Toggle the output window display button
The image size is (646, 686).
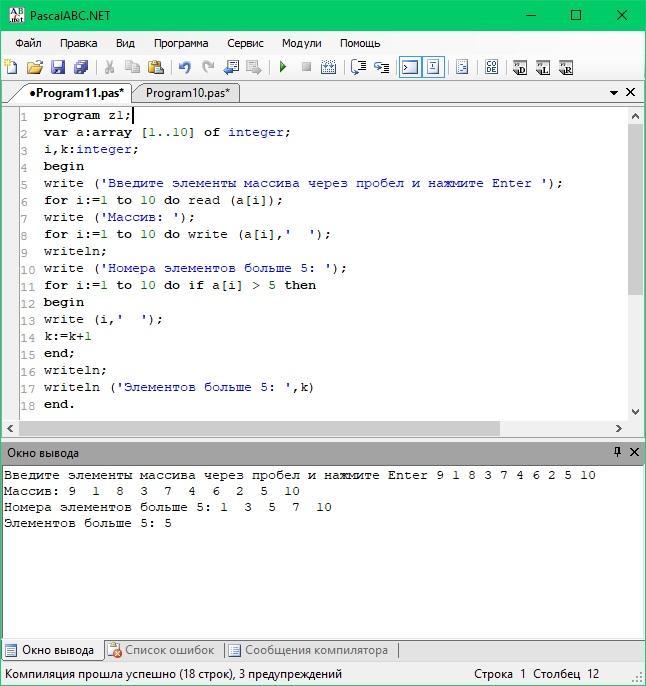410,67
